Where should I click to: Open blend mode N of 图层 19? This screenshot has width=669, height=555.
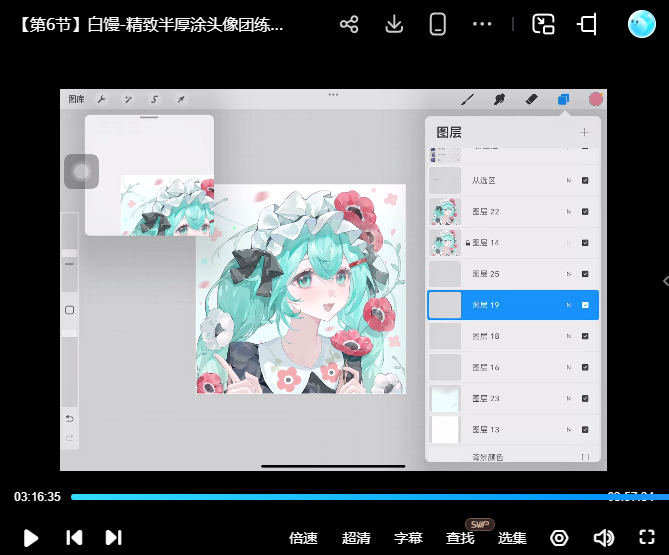tap(569, 305)
